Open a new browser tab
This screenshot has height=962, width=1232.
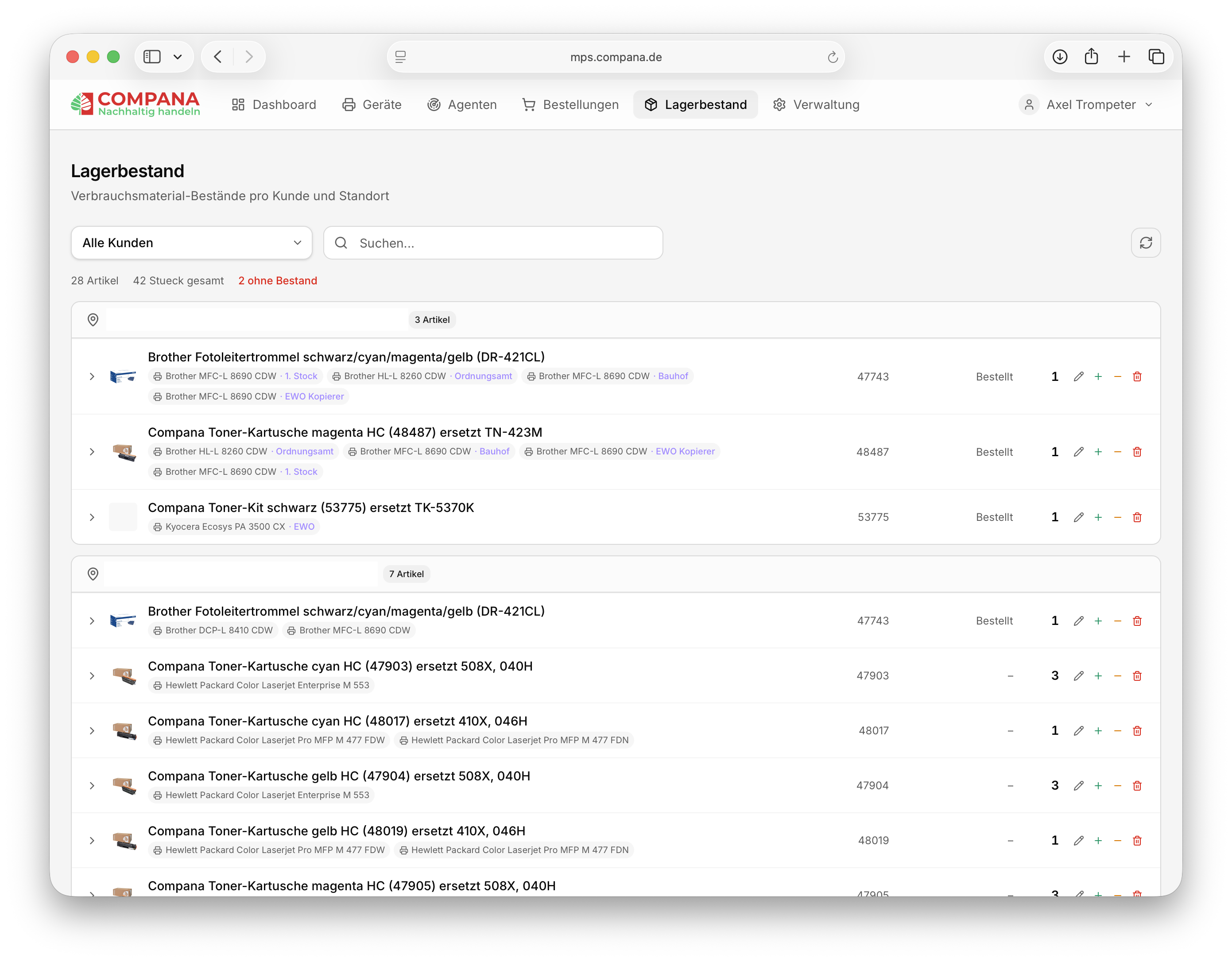point(1124,57)
